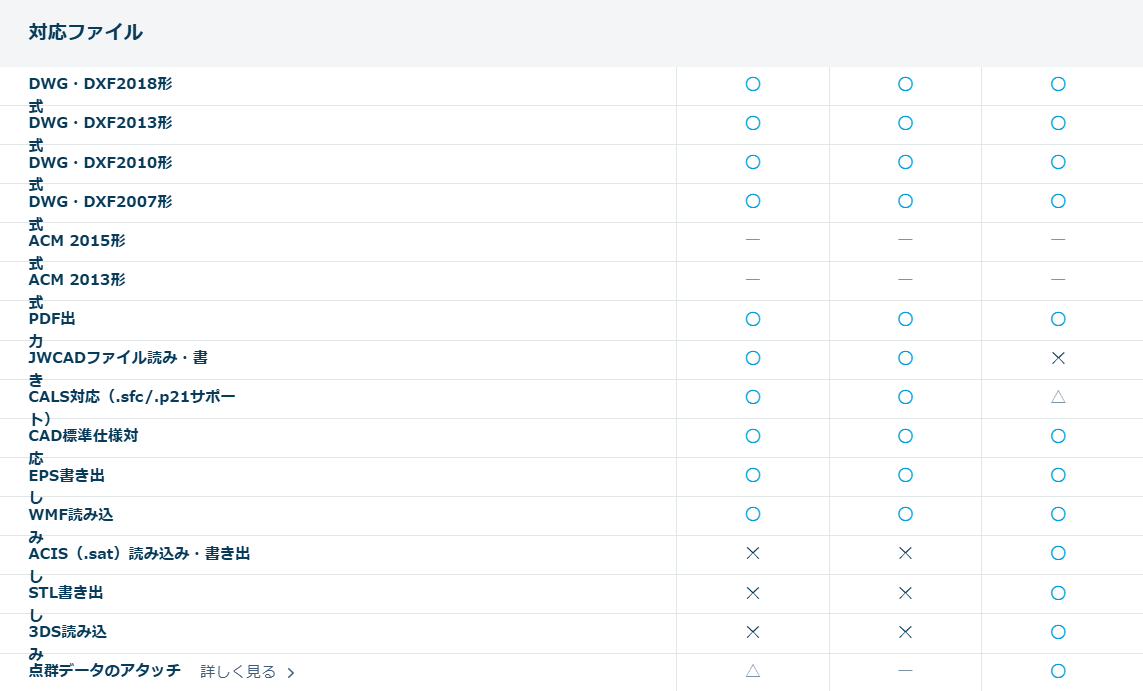
Task: Select the WMF読み込み row label
Action: click(71, 515)
